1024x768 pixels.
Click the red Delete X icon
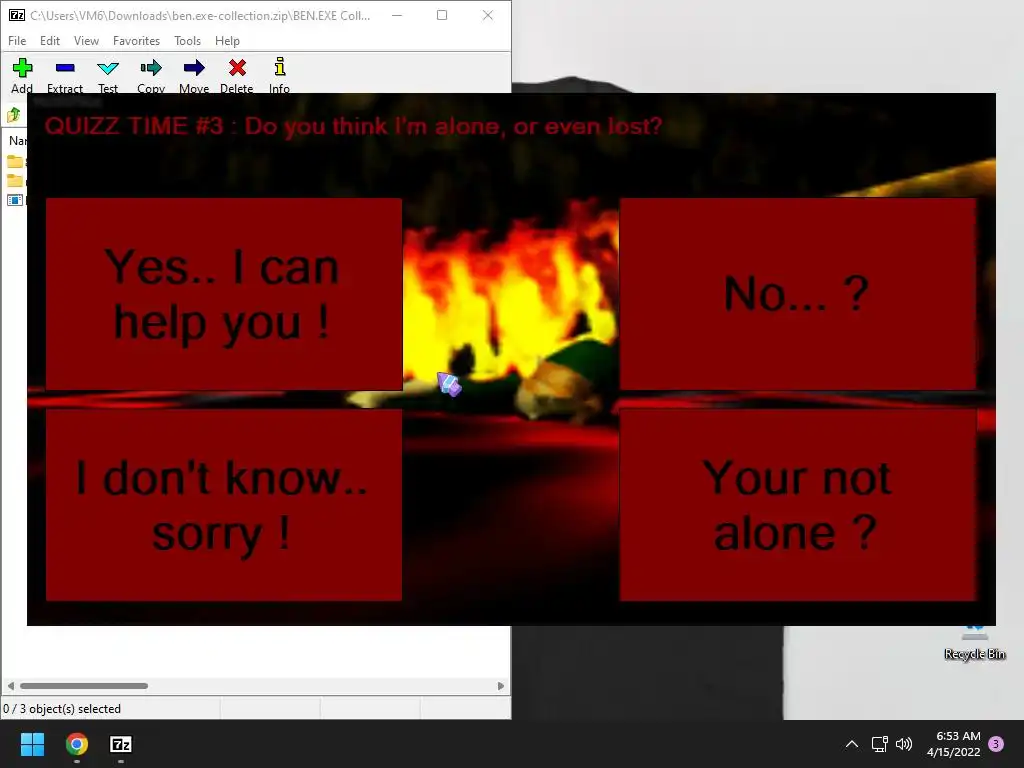coord(237,68)
